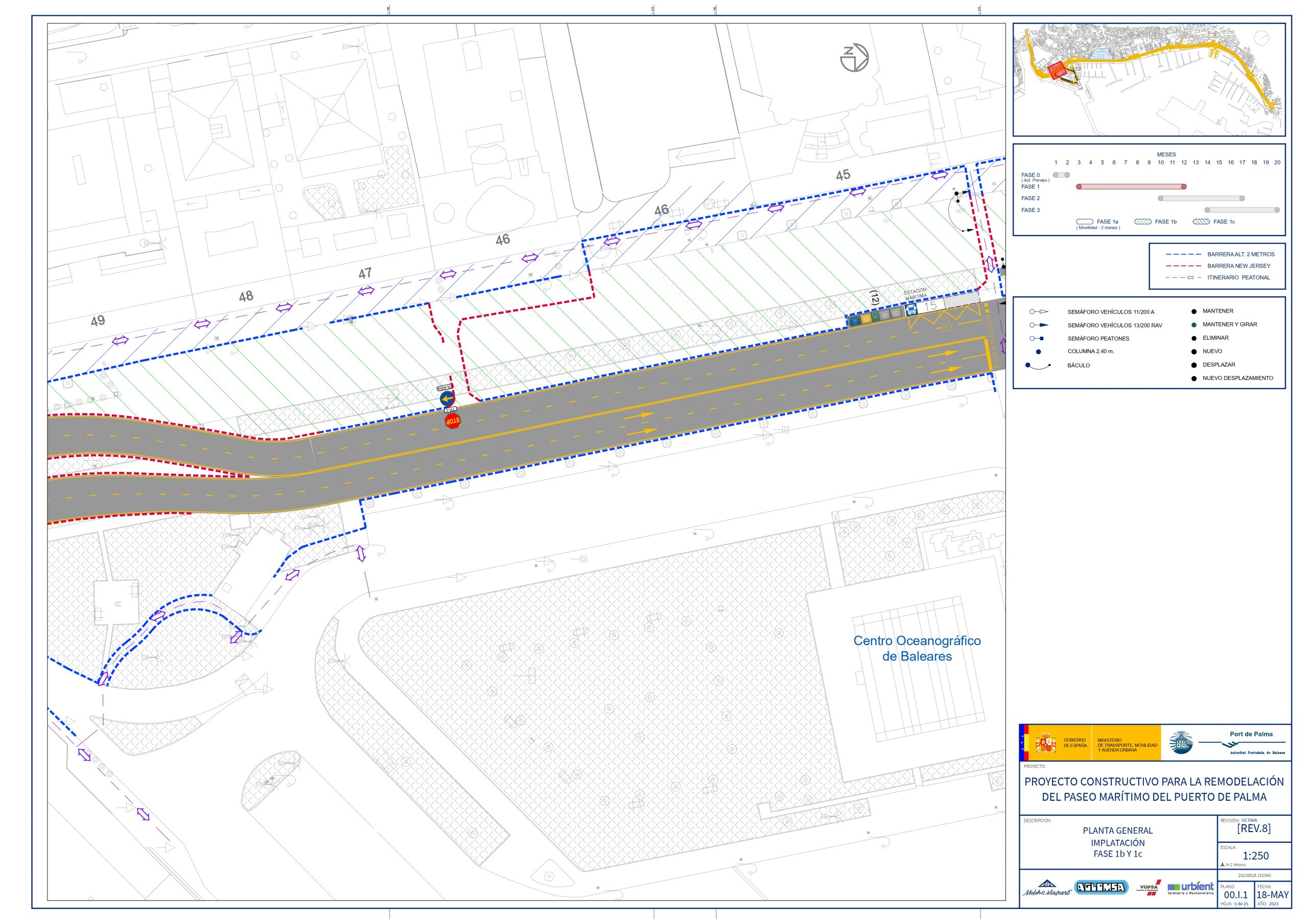Image resolution: width=1308 pixels, height=924 pixels.
Task: Click the Port de Palma authority emblem
Action: tap(1180, 743)
